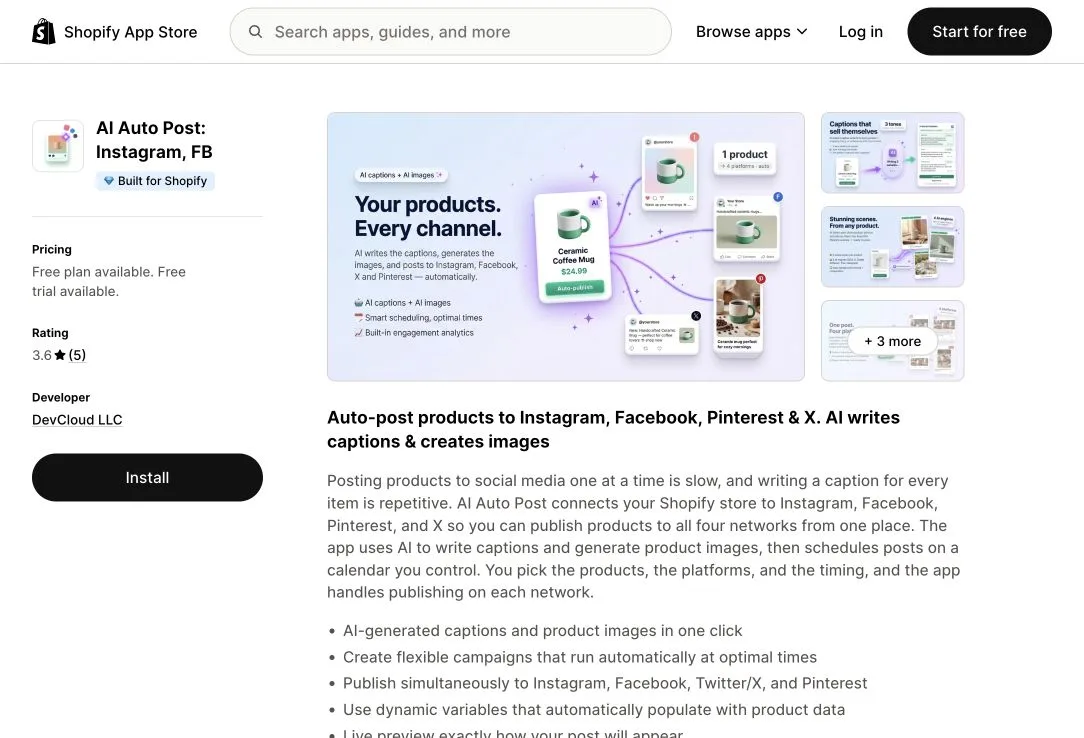Click the '+ 3 more' gallery button
1084x738 pixels.
pyautogui.click(x=893, y=341)
